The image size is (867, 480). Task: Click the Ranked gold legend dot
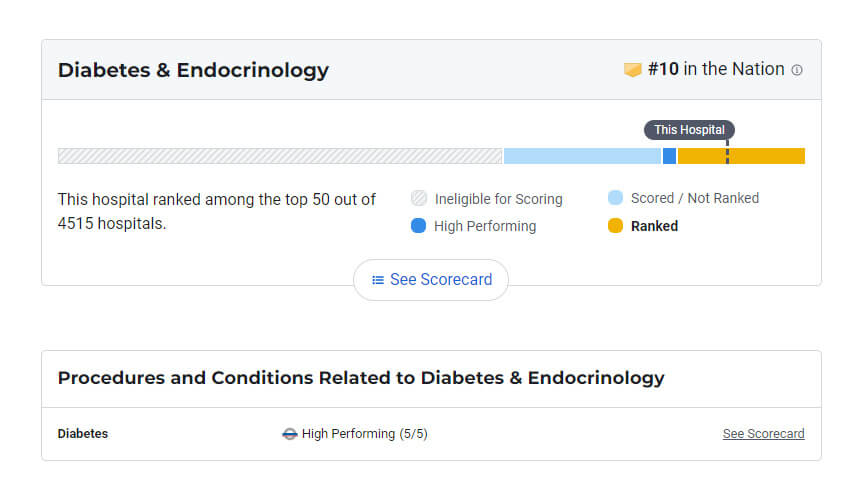tap(615, 226)
